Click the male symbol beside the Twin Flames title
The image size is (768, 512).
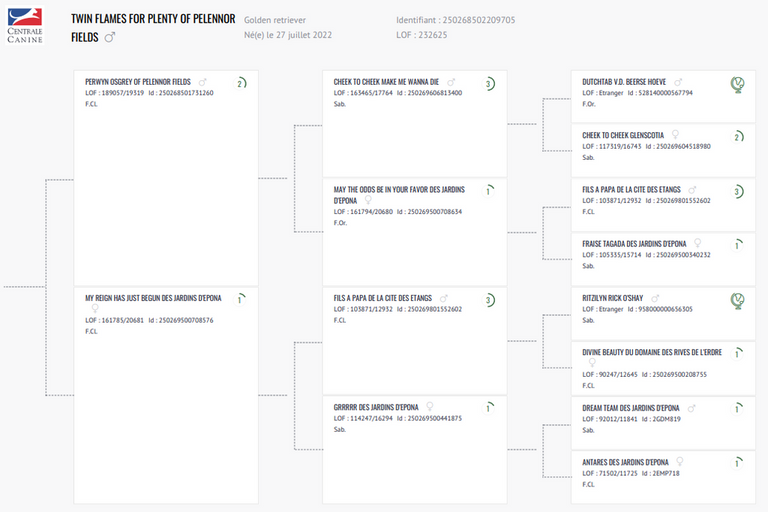pyautogui.click(x=110, y=37)
